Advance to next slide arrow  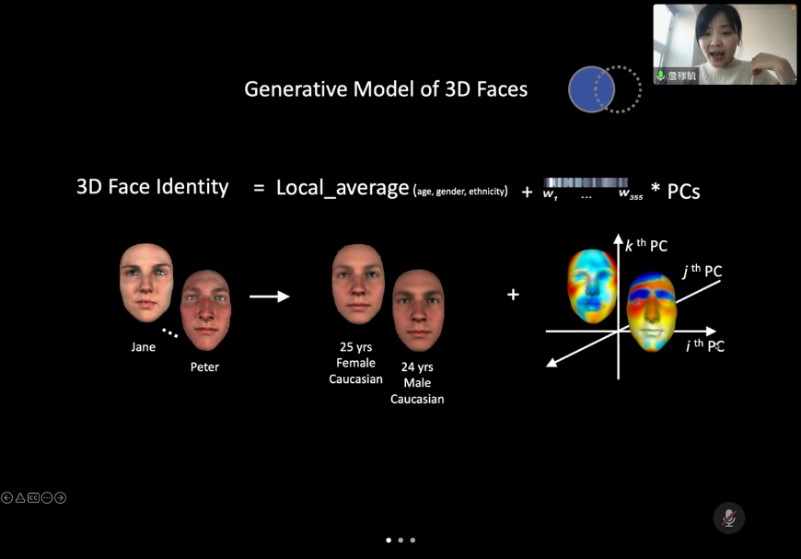click(60, 498)
